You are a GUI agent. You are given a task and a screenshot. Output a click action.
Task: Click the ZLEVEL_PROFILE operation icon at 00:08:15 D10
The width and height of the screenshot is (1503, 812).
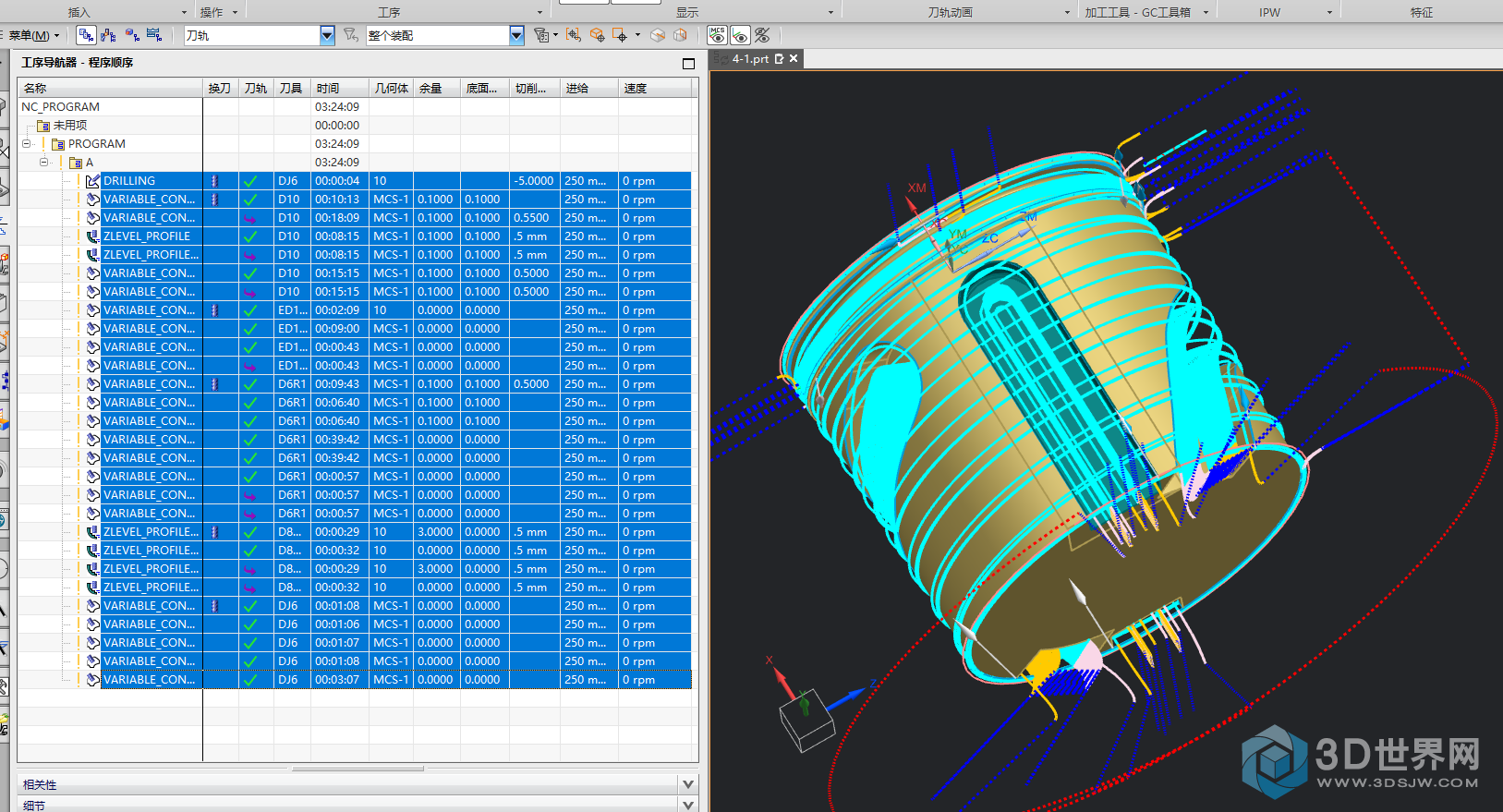tap(93, 236)
